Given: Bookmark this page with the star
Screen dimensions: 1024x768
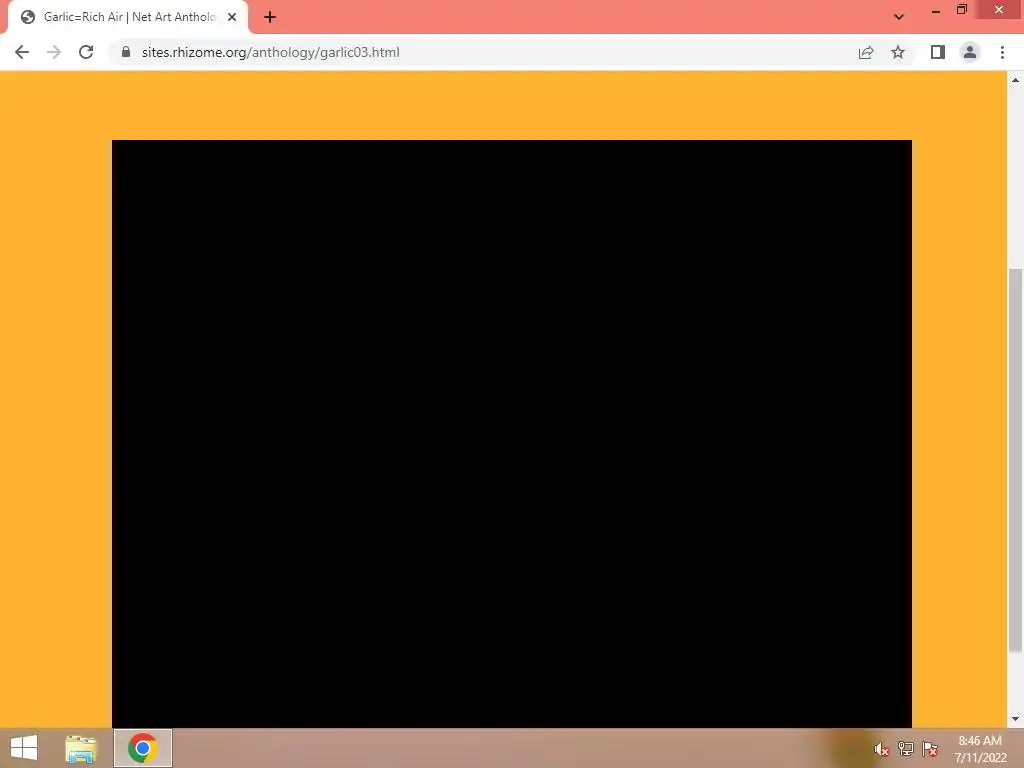Looking at the screenshot, I should click(898, 52).
